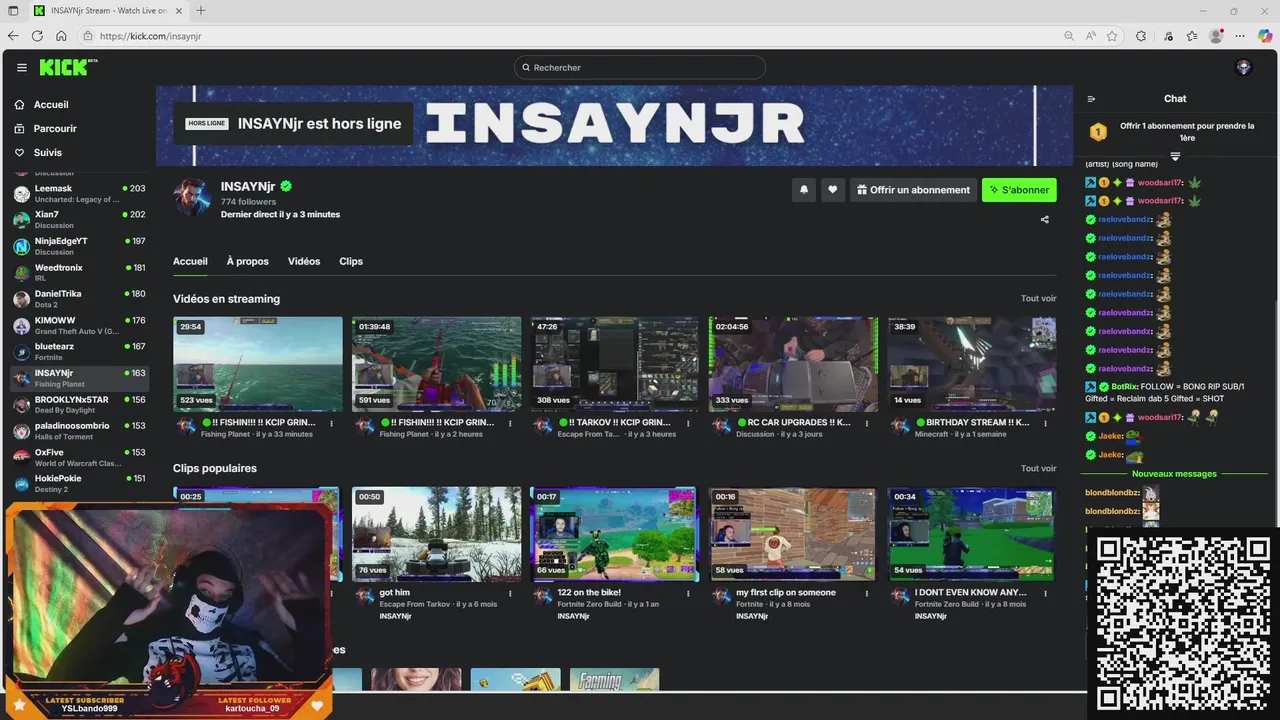Image resolution: width=1280 pixels, height=720 pixels.
Task: Click BotRix username in chat
Action: [1124, 387]
